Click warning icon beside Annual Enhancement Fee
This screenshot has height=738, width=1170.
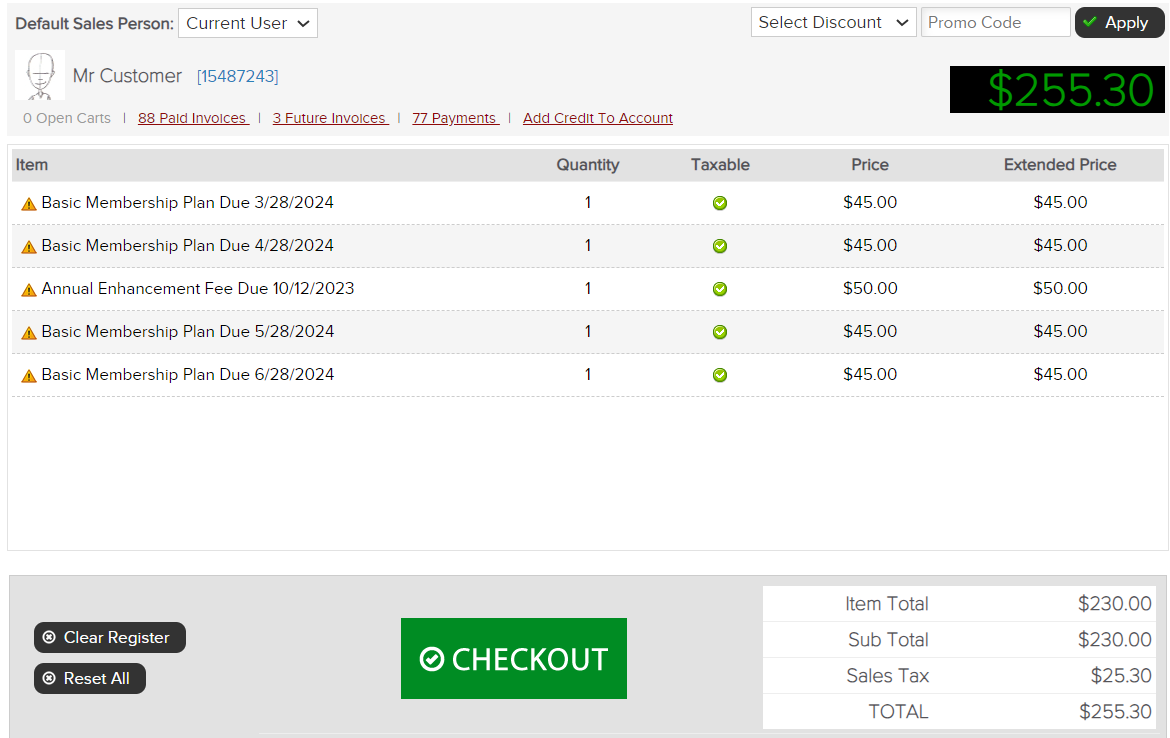click(x=29, y=290)
